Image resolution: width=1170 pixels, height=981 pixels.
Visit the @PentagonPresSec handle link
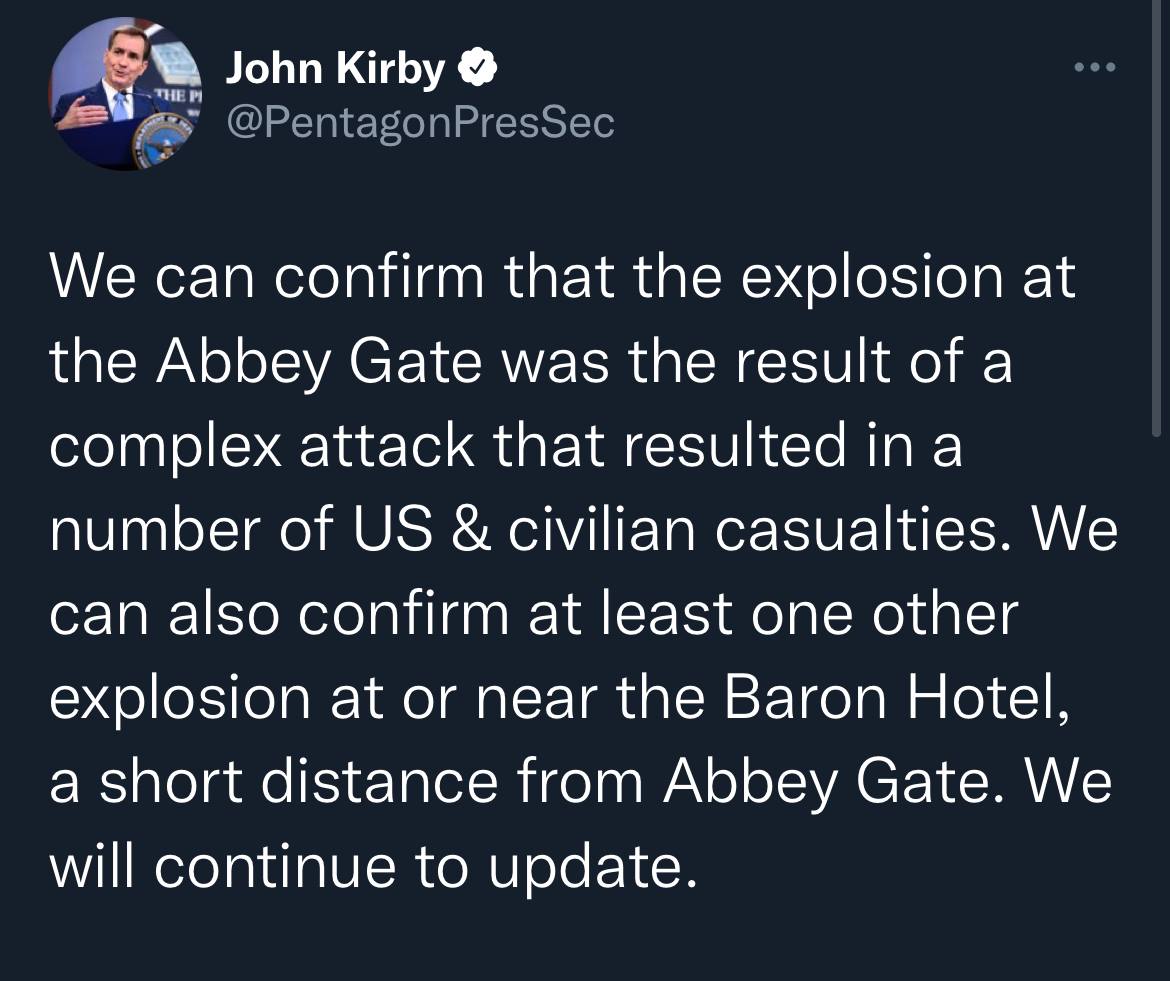point(420,123)
